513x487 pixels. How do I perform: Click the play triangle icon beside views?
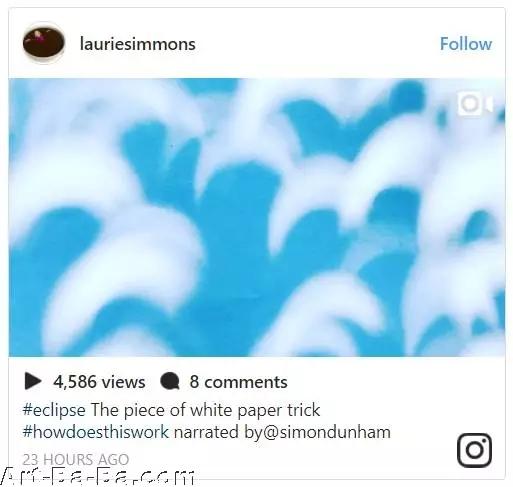33,381
